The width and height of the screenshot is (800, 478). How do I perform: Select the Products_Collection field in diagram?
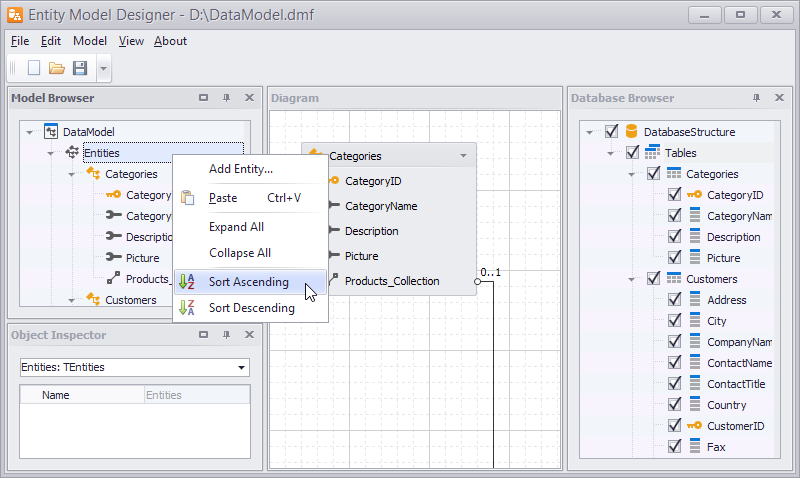pyautogui.click(x=391, y=281)
